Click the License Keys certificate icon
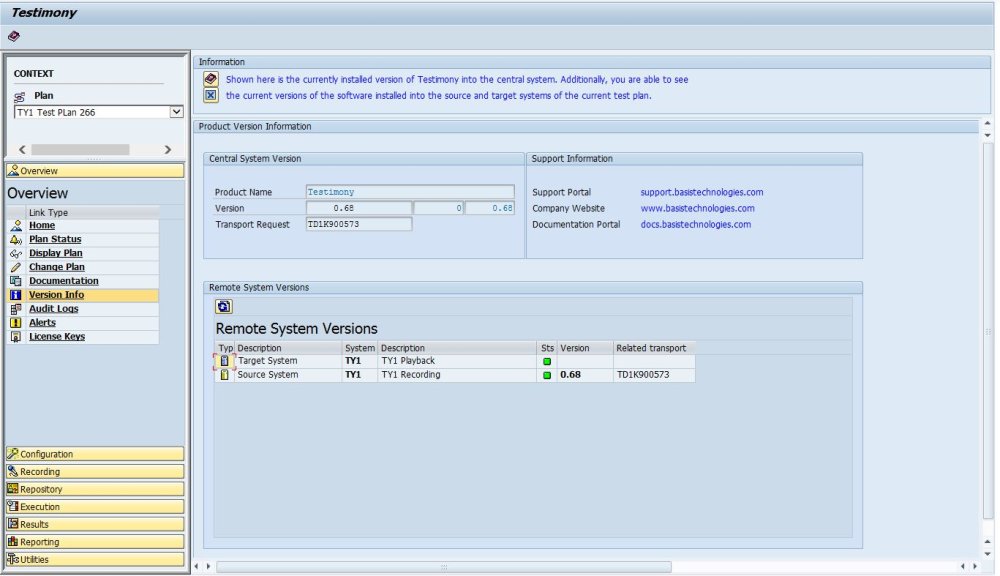Screen dimensions: 1000x576 tap(16, 337)
